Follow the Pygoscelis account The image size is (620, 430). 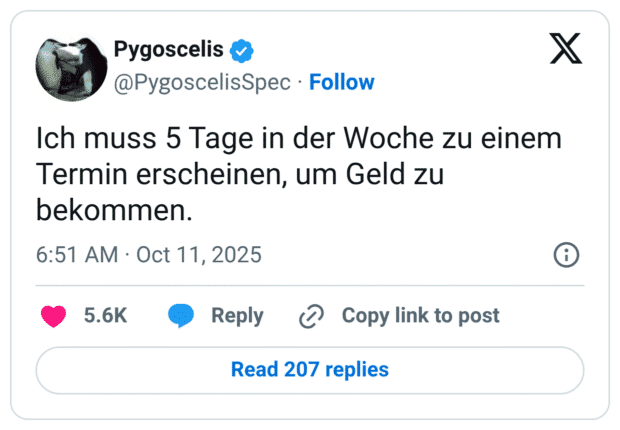point(342,82)
